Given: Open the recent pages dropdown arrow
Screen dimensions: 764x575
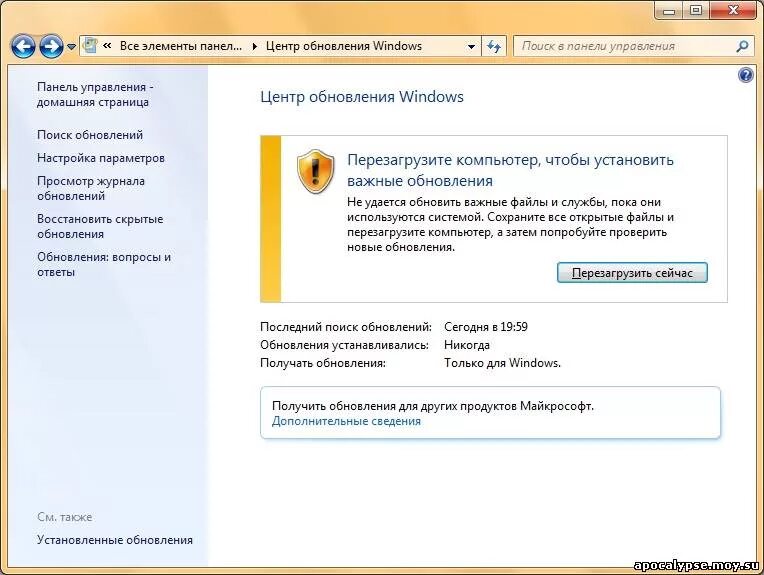Looking at the screenshot, I should [72, 47].
